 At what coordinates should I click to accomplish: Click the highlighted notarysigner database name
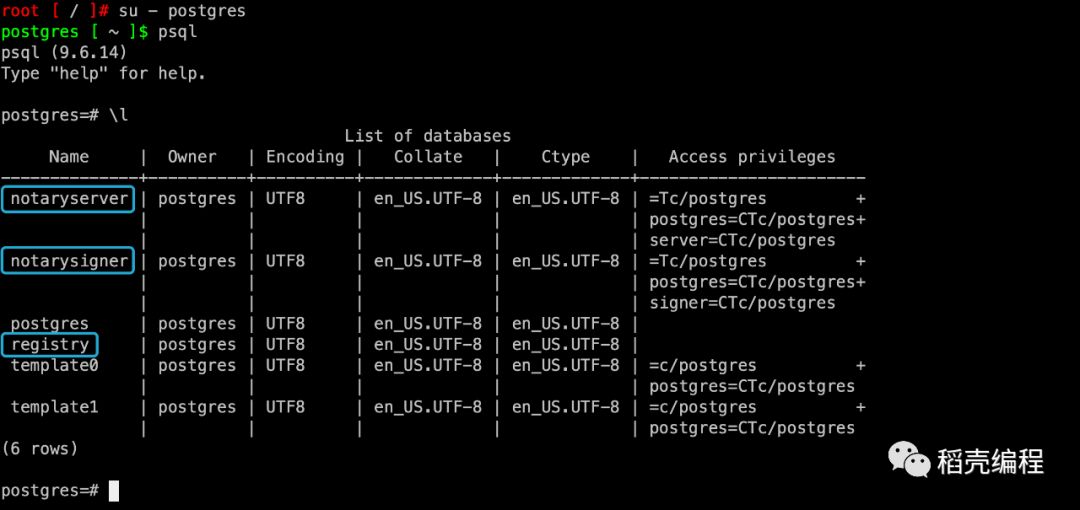pyautogui.click(x=68, y=261)
